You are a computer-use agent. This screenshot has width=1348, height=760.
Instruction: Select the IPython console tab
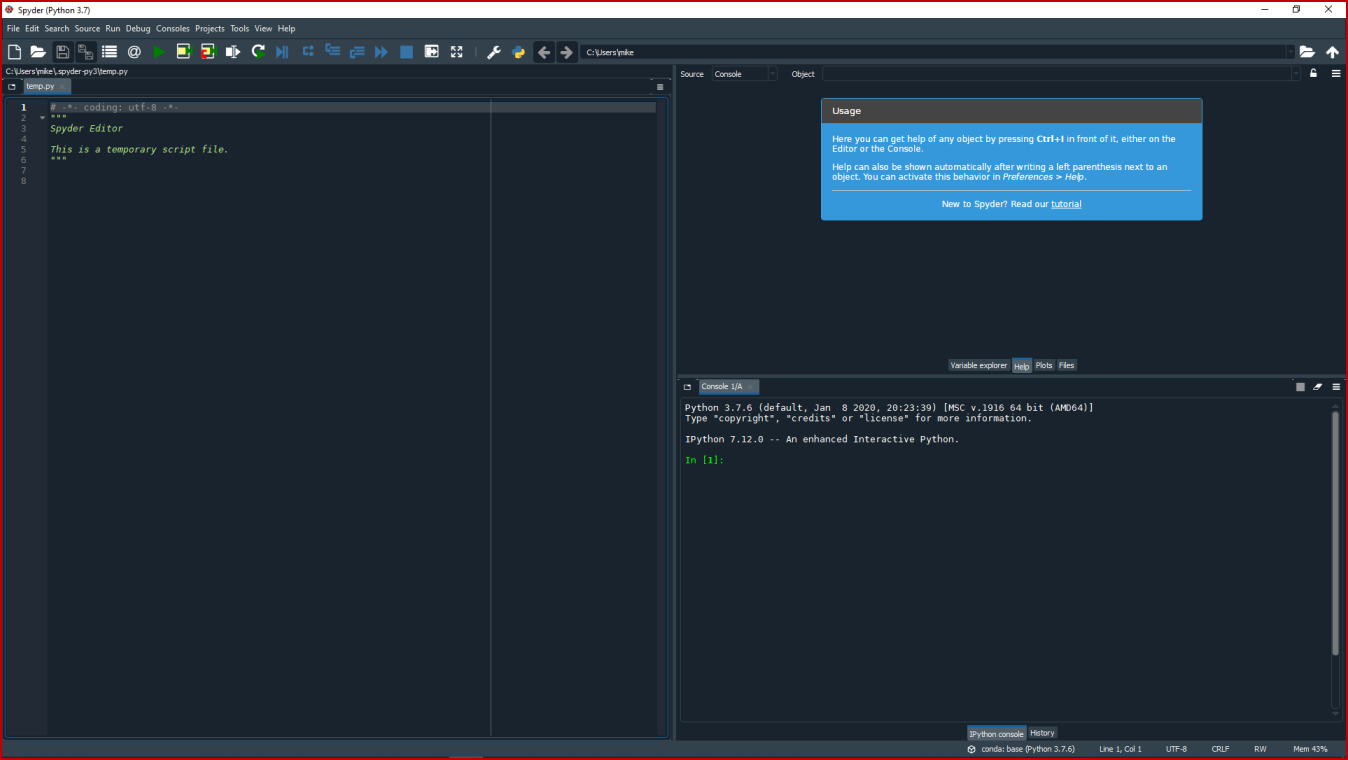pyautogui.click(x=996, y=733)
